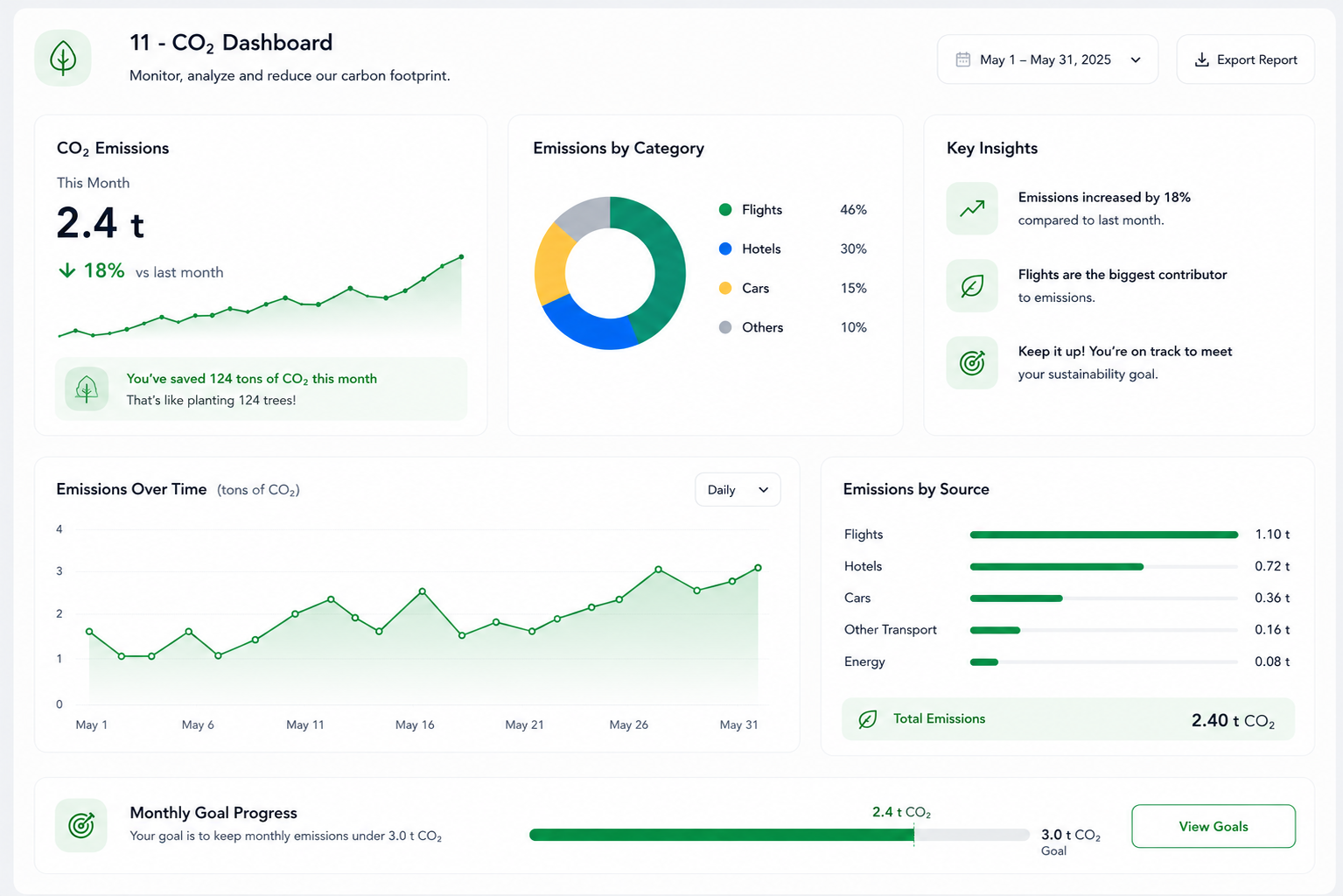Viewport: 1343px width, 896px height.
Task: Click the 11 - CO₂ Dashboard title
Action: point(231,43)
